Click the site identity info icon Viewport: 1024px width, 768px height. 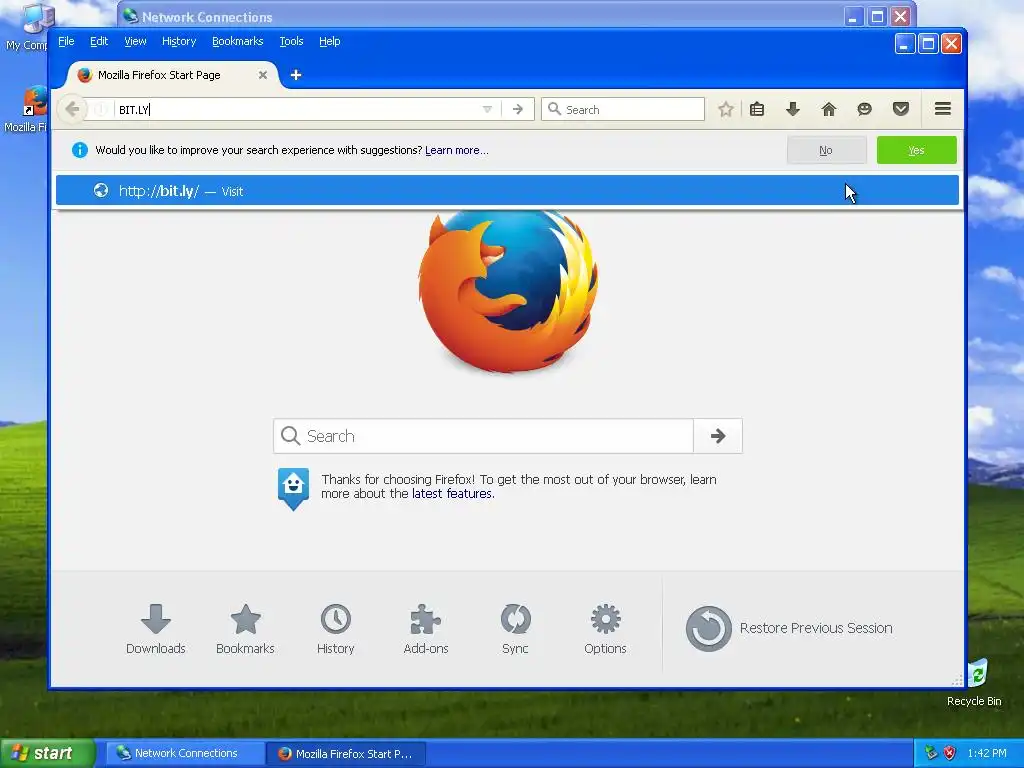pyautogui.click(x=101, y=109)
